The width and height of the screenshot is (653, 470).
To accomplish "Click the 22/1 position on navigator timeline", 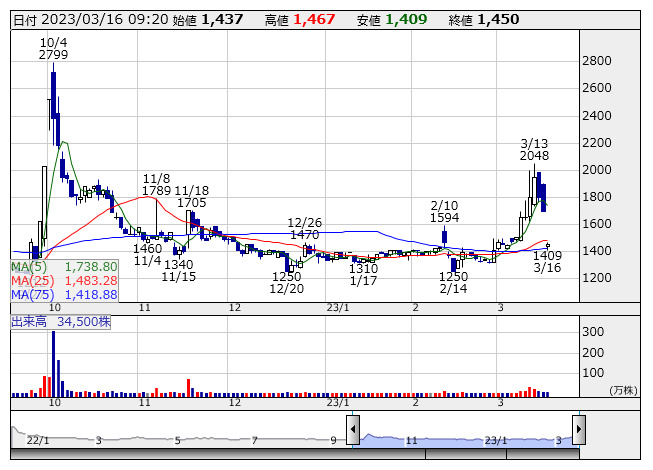I will (x=38, y=440).
